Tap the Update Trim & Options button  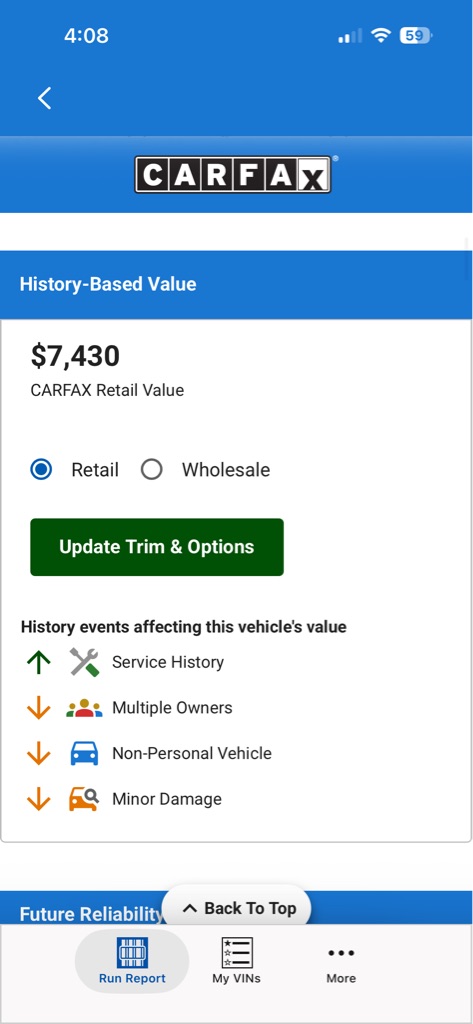tap(157, 547)
